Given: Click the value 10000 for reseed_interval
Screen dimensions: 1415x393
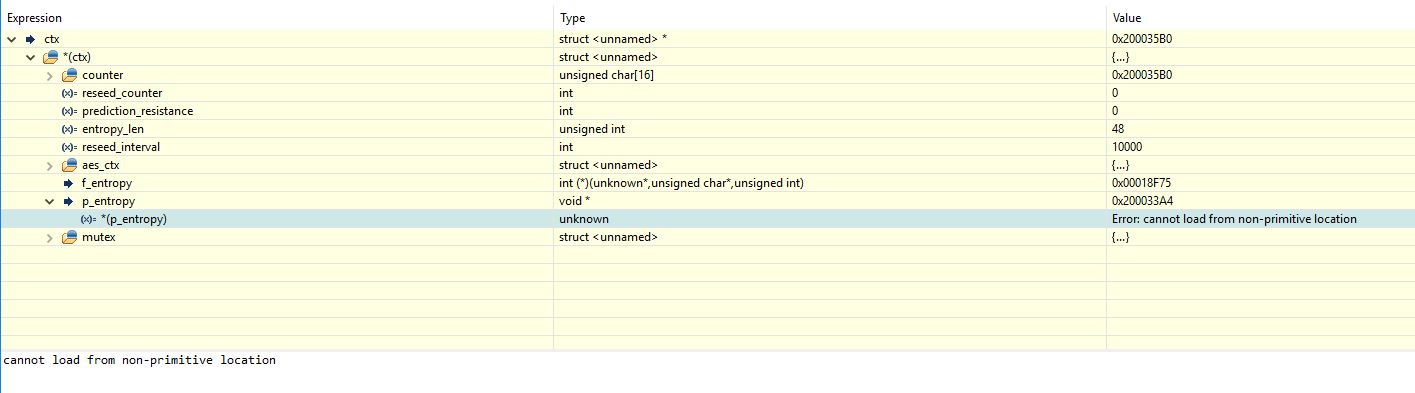Looking at the screenshot, I should [1127, 147].
